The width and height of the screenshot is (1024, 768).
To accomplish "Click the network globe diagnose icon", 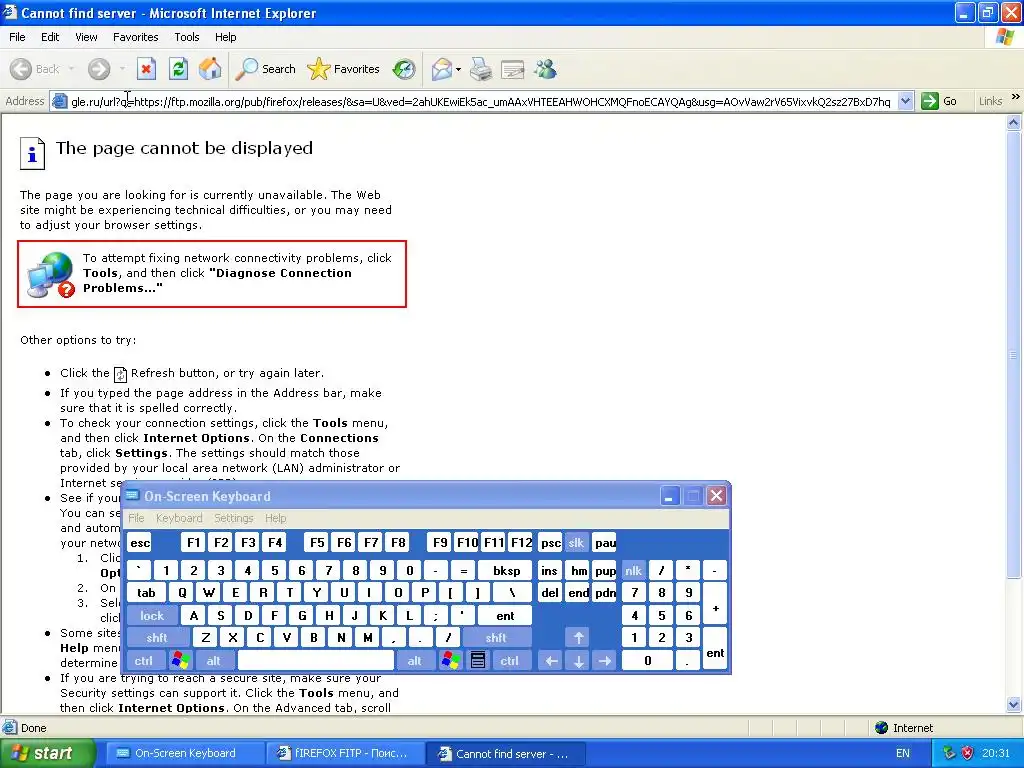I will [50, 274].
